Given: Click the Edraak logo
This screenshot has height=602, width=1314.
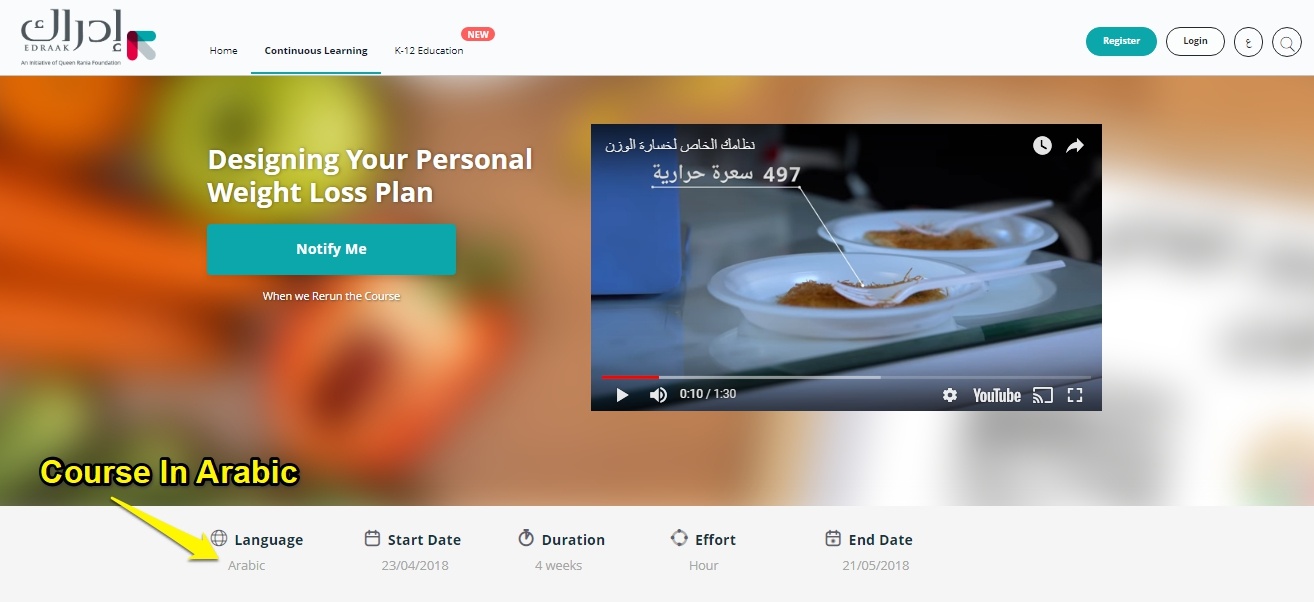Looking at the screenshot, I should click(x=88, y=39).
